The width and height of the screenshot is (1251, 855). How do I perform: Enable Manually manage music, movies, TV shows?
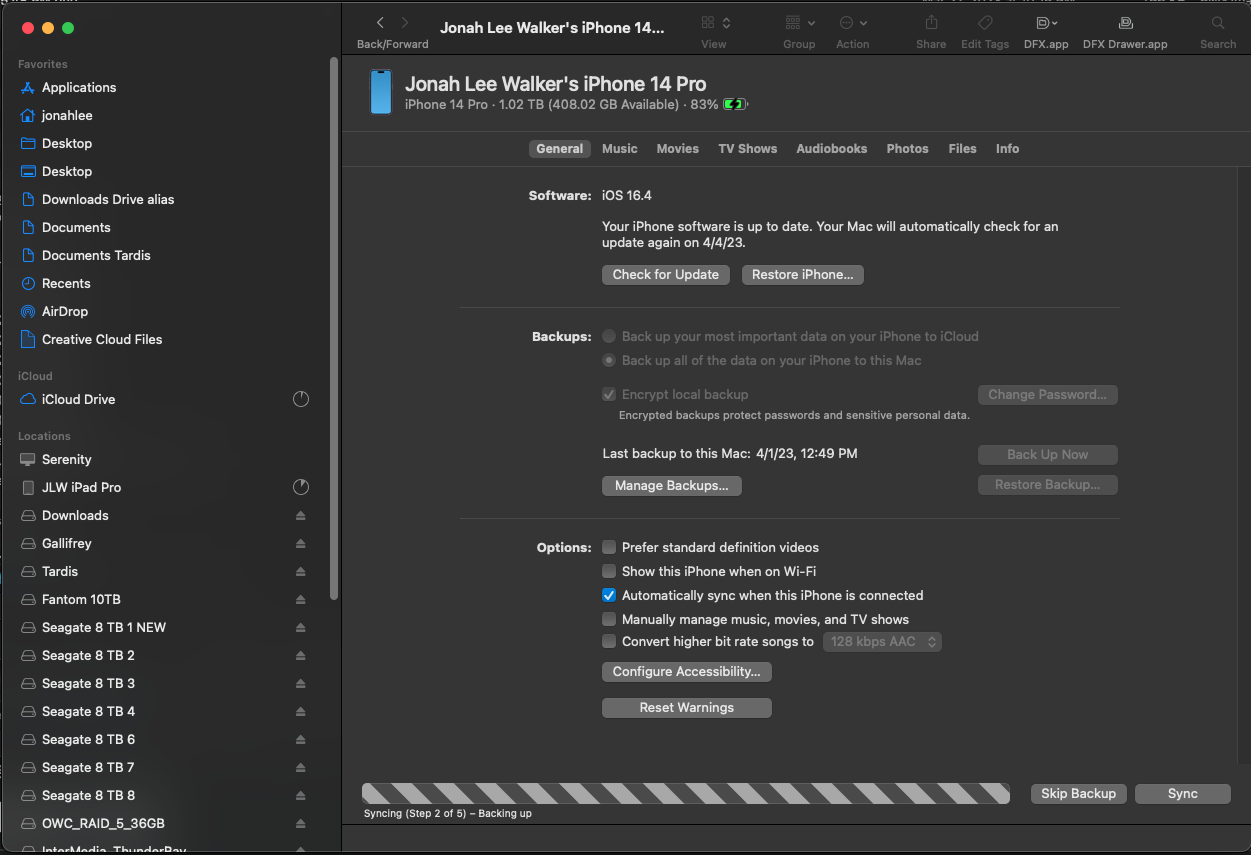(x=609, y=620)
